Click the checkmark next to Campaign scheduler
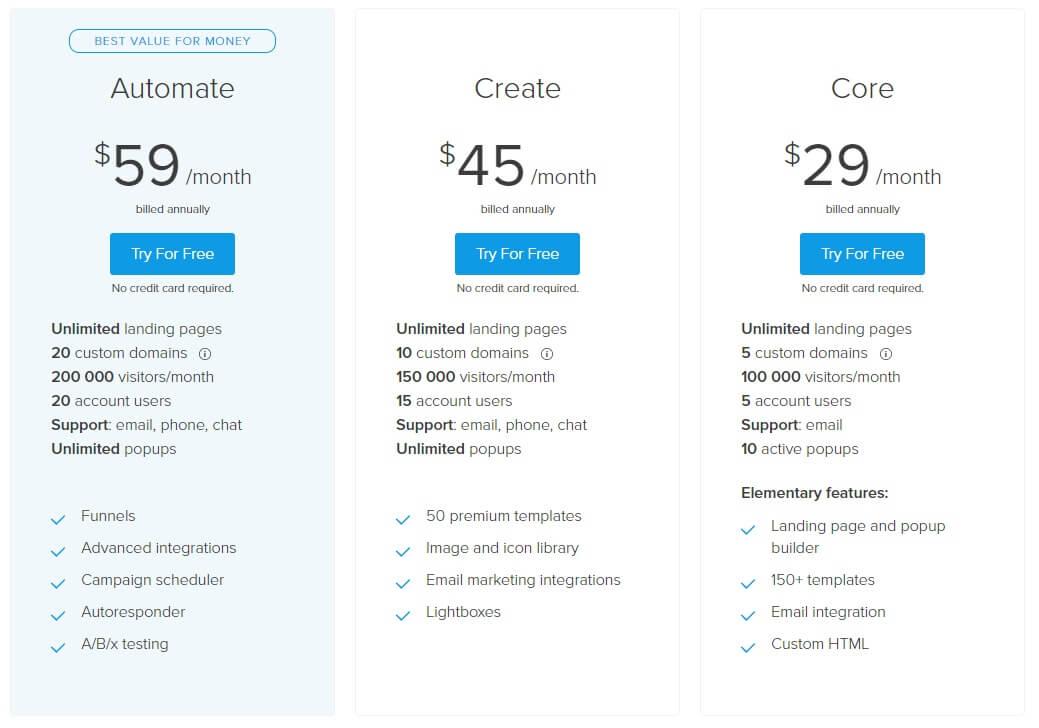The height and width of the screenshot is (728, 1039). [58, 584]
